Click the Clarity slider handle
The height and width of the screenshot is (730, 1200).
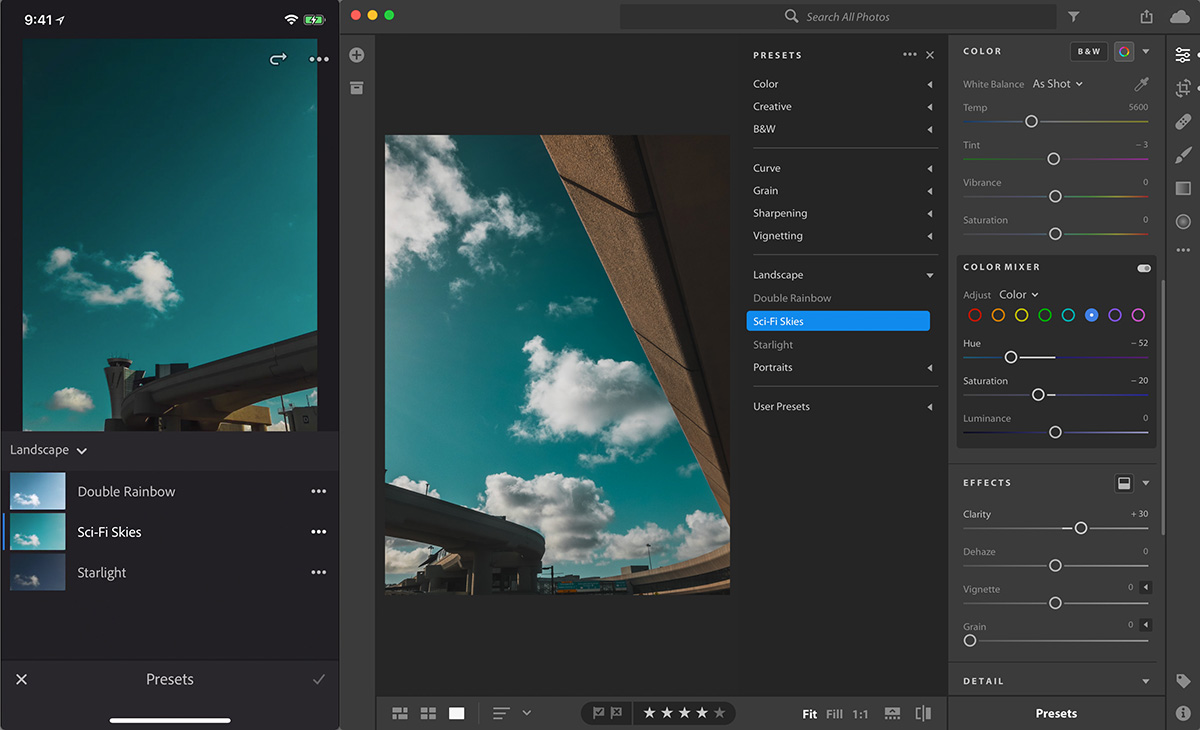1080,528
